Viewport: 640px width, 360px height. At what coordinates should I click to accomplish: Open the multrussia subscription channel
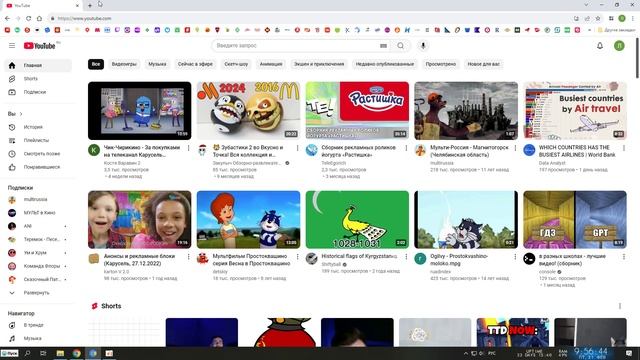[38, 200]
